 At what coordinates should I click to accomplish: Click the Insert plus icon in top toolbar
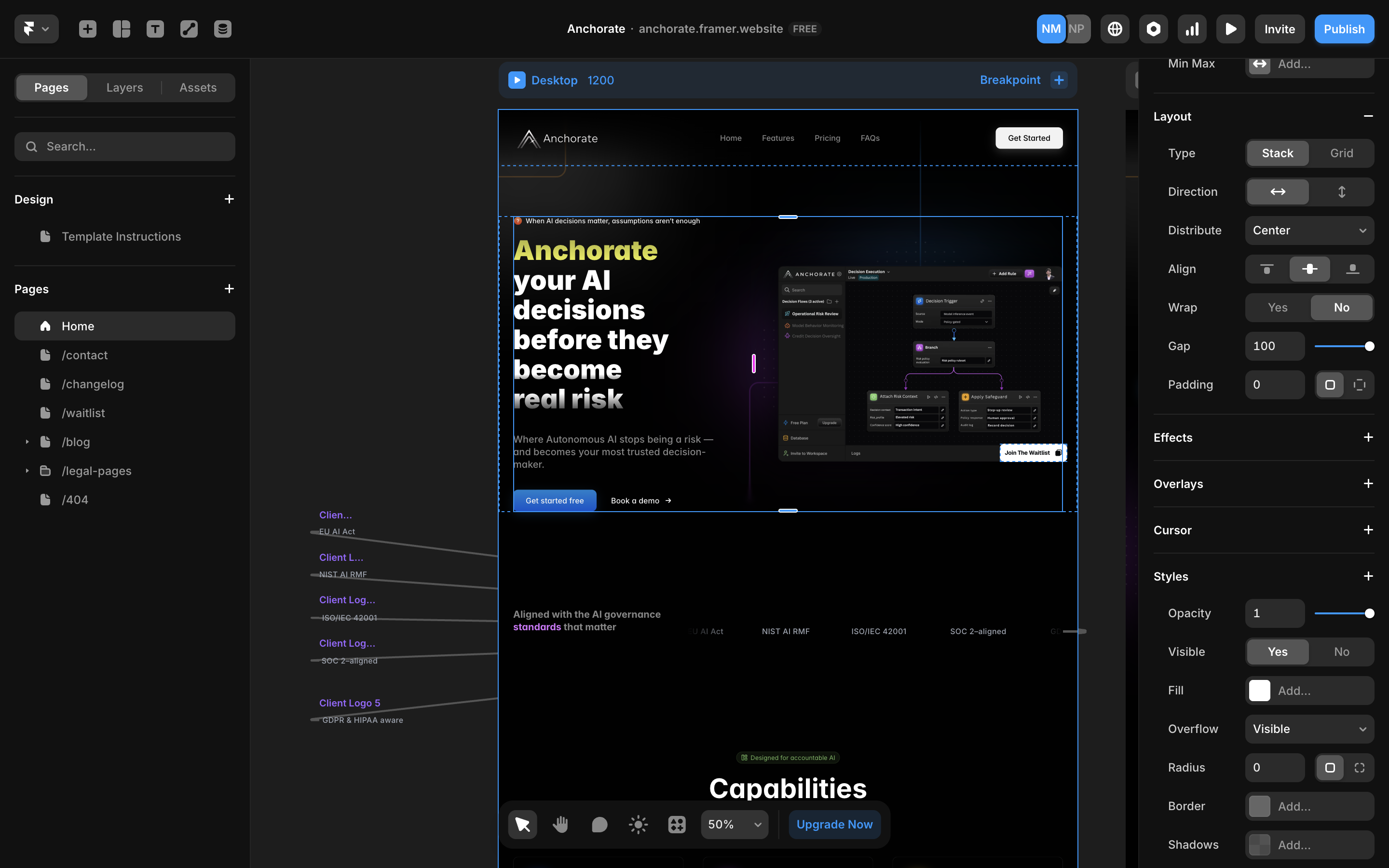(x=87, y=29)
